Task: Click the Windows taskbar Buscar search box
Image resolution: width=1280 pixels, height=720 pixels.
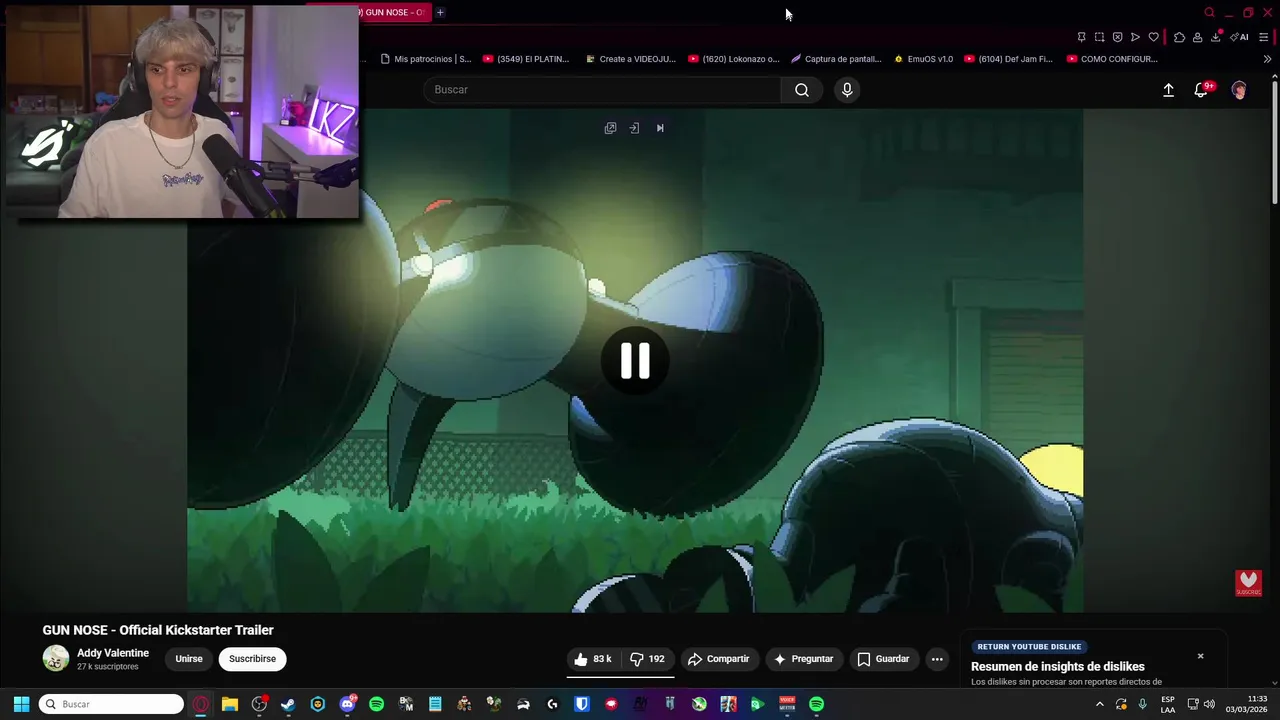Action: (111, 704)
